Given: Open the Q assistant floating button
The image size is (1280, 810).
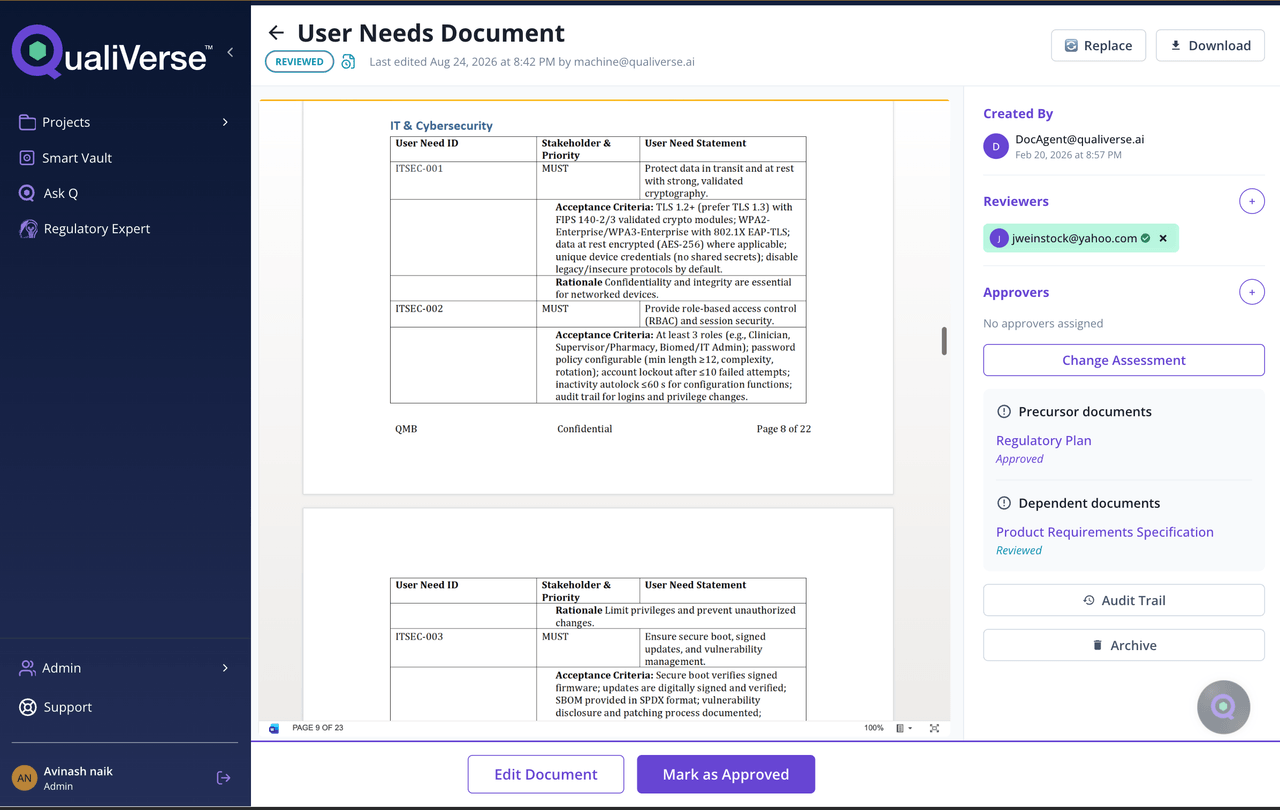Looking at the screenshot, I should (1223, 707).
